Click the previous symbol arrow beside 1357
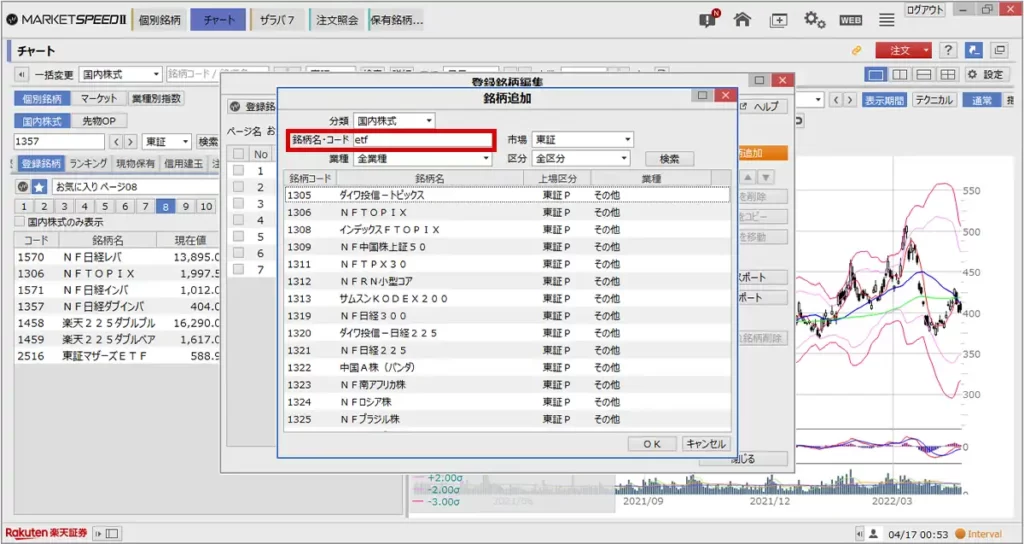The image size is (1024, 544). [116, 142]
